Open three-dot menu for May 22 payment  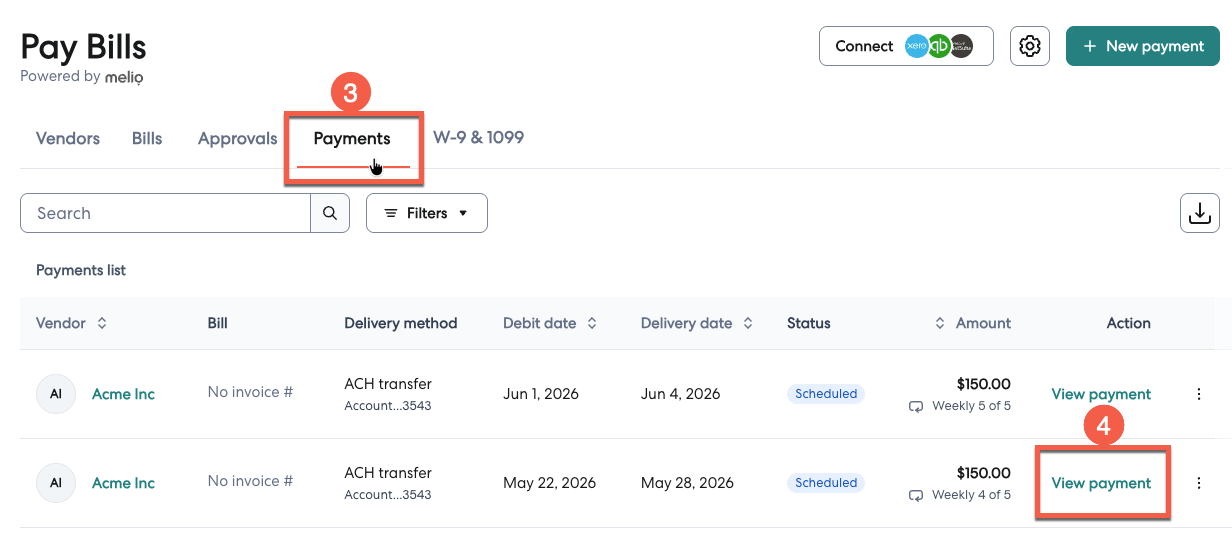[x=1199, y=483]
